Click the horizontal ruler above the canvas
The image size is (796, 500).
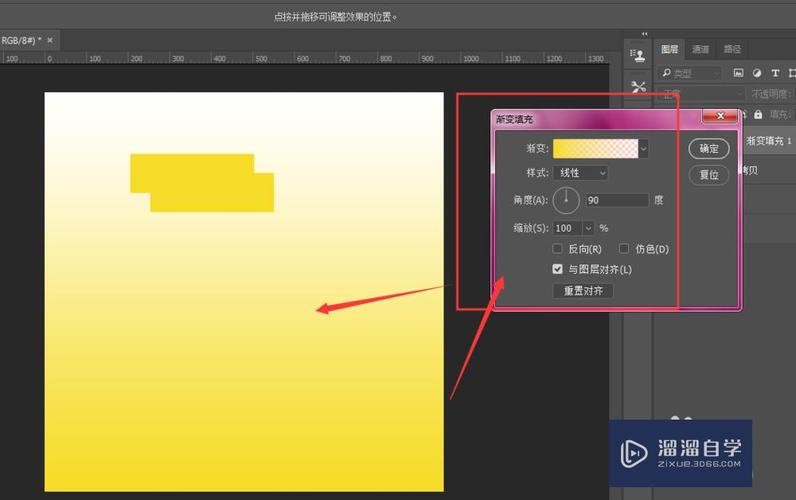click(305, 58)
